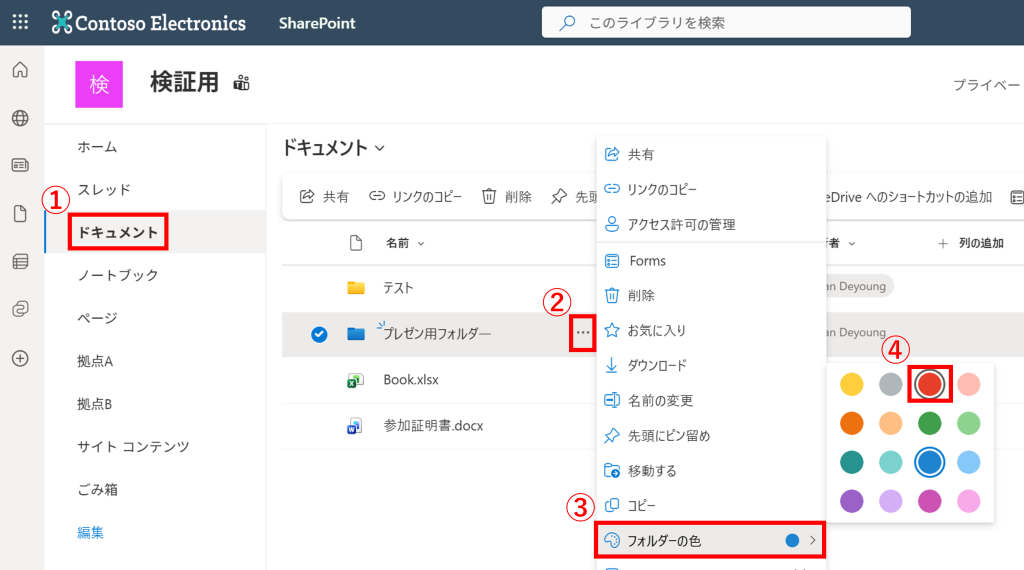Click the Word icon for 参加証明書.docx
This screenshot has width=1024, height=570.
354,426
